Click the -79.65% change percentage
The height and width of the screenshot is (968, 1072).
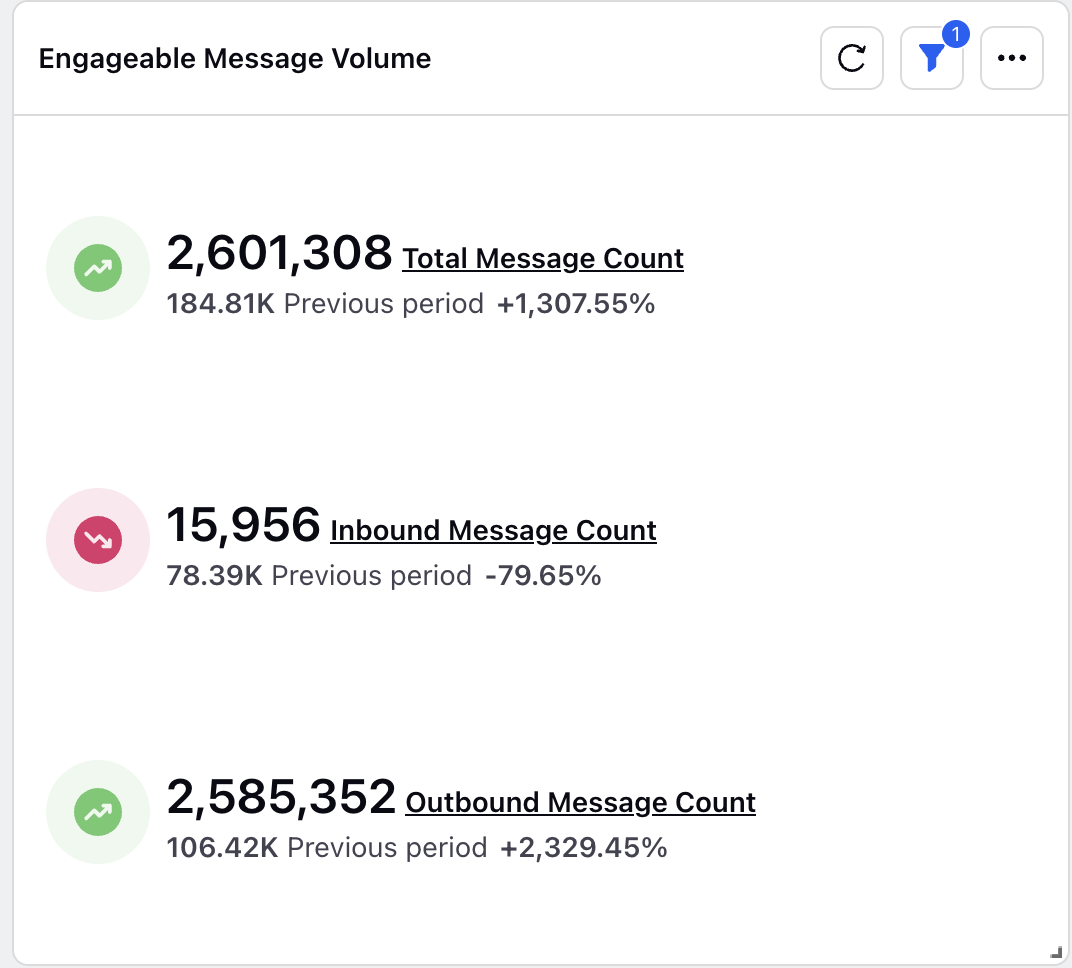pos(543,576)
